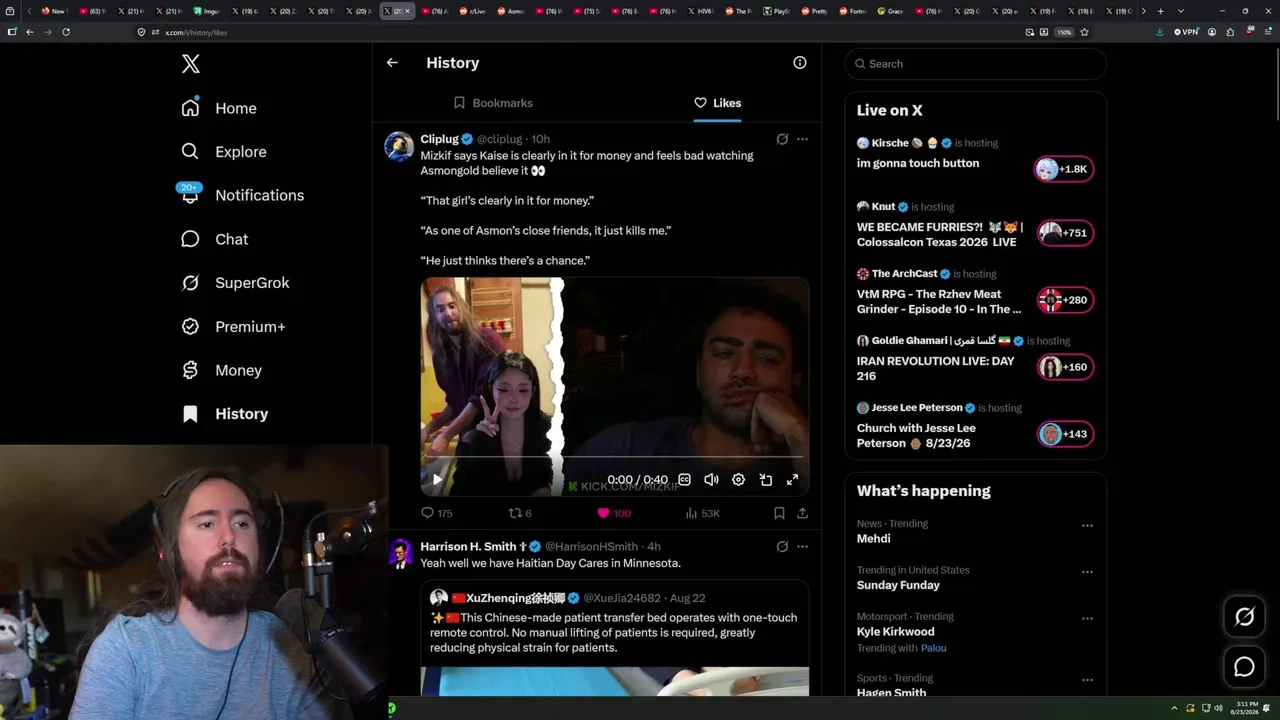Open Grok actions on Harrison H. Smith's post
Image resolution: width=1280 pixels, height=720 pixels.
(x=782, y=547)
